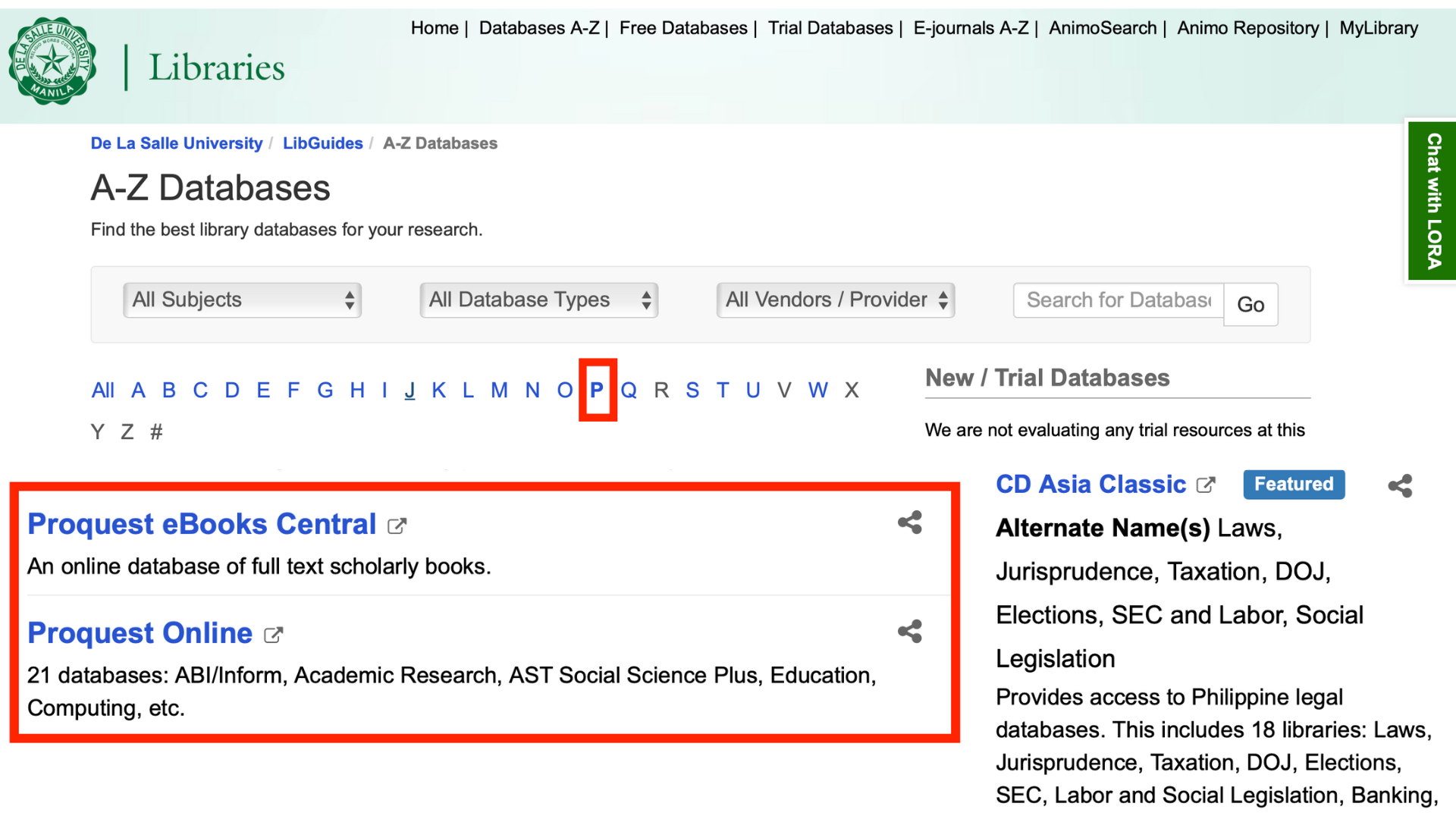Viewport: 1456px width, 819px height.
Task: Share the Proquest Online entry
Action: 909,632
